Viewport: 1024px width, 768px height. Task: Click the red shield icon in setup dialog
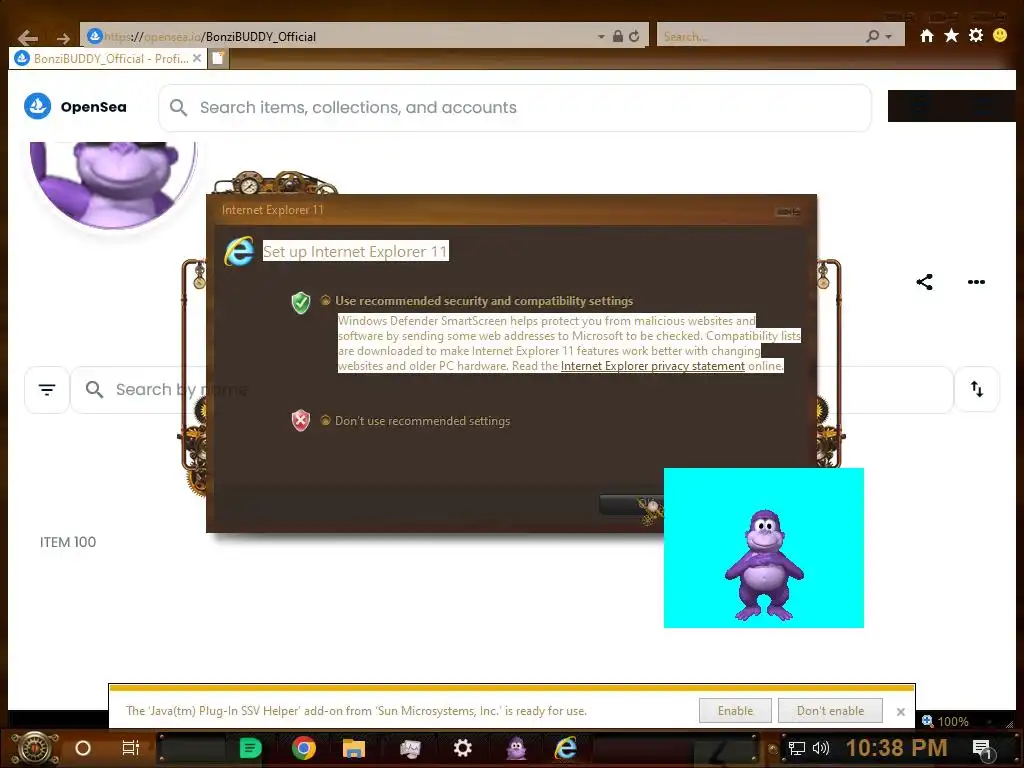tap(300, 421)
